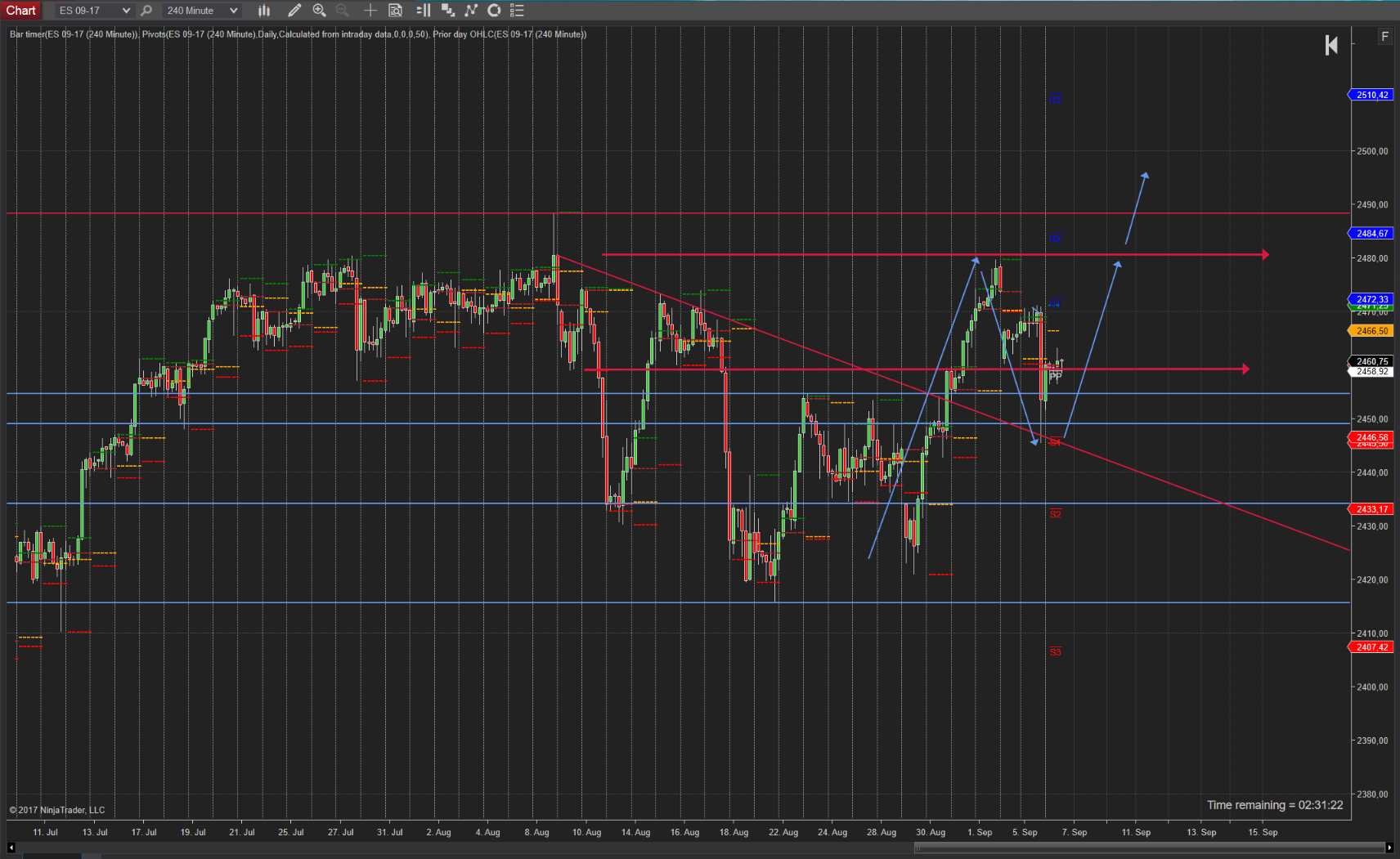Click the Bar timer indicator label text
The height and width of the screenshot is (859, 1400).
pos(74,34)
